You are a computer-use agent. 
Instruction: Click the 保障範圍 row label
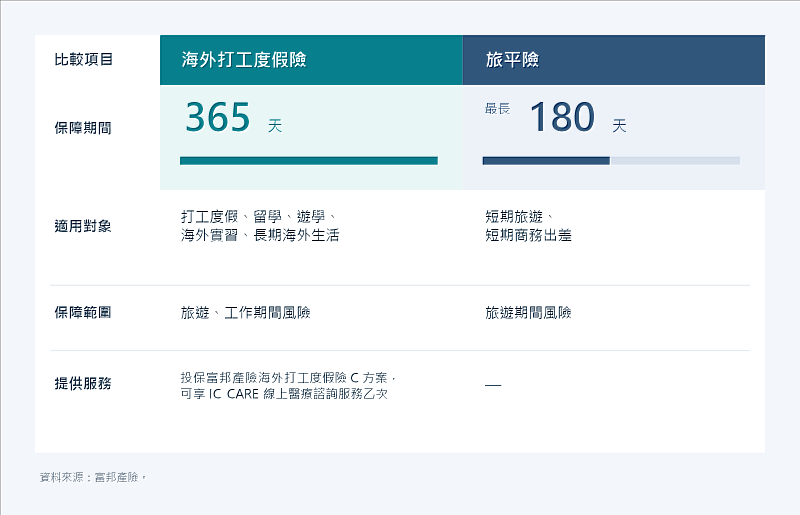83,312
